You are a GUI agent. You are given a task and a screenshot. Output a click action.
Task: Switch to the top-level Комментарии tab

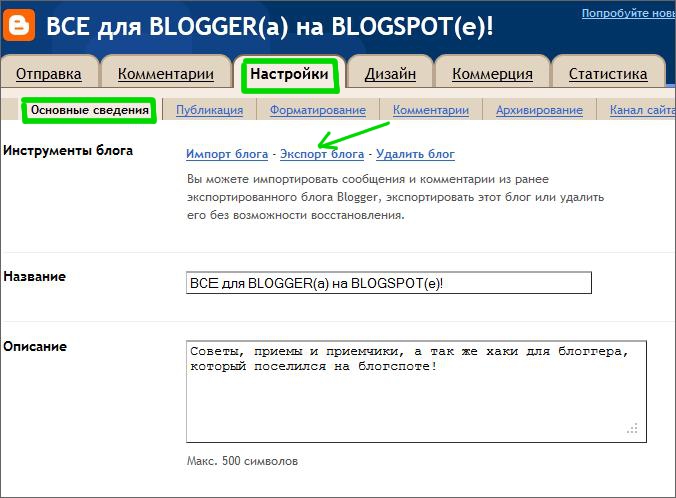[x=166, y=74]
